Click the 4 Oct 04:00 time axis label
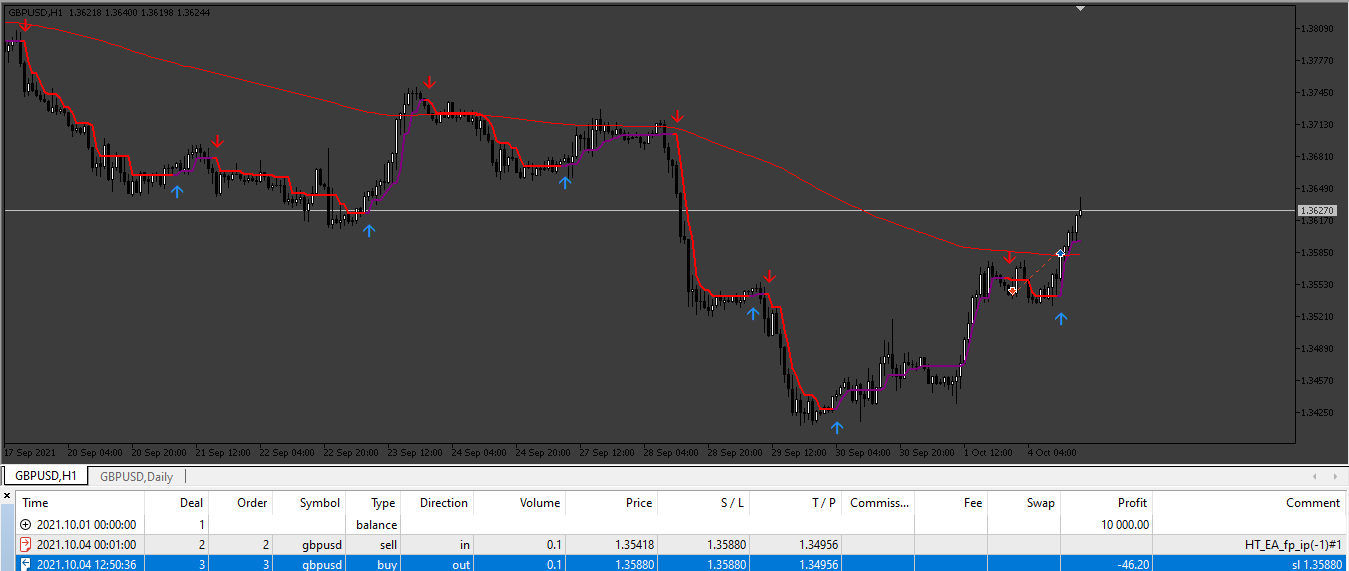This screenshot has height=571, width=1349. 1052,452
